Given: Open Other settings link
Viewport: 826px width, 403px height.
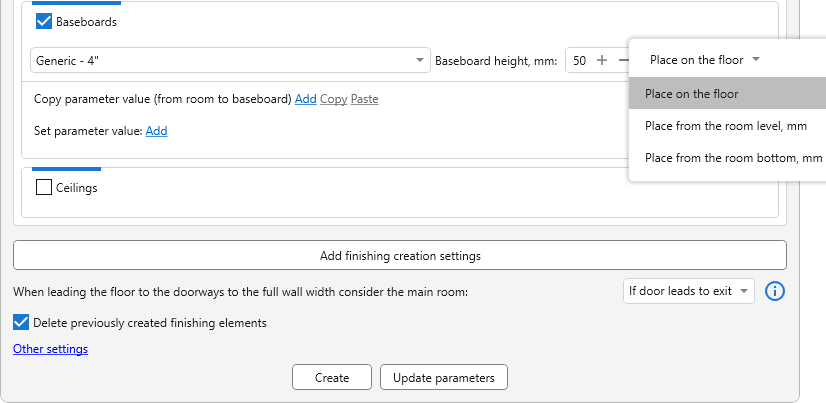Looking at the screenshot, I should click(x=51, y=349).
